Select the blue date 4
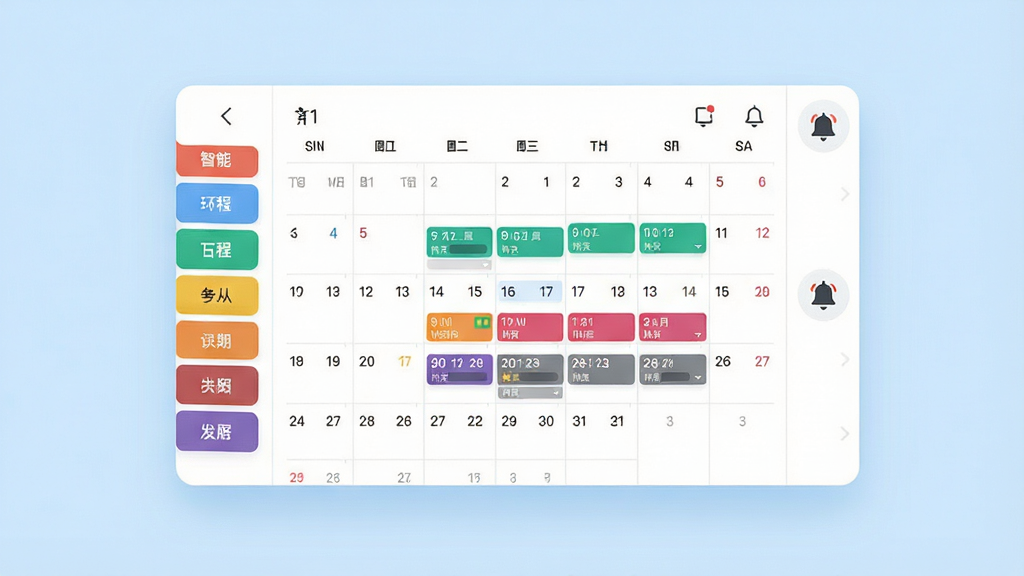 (333, 233)
